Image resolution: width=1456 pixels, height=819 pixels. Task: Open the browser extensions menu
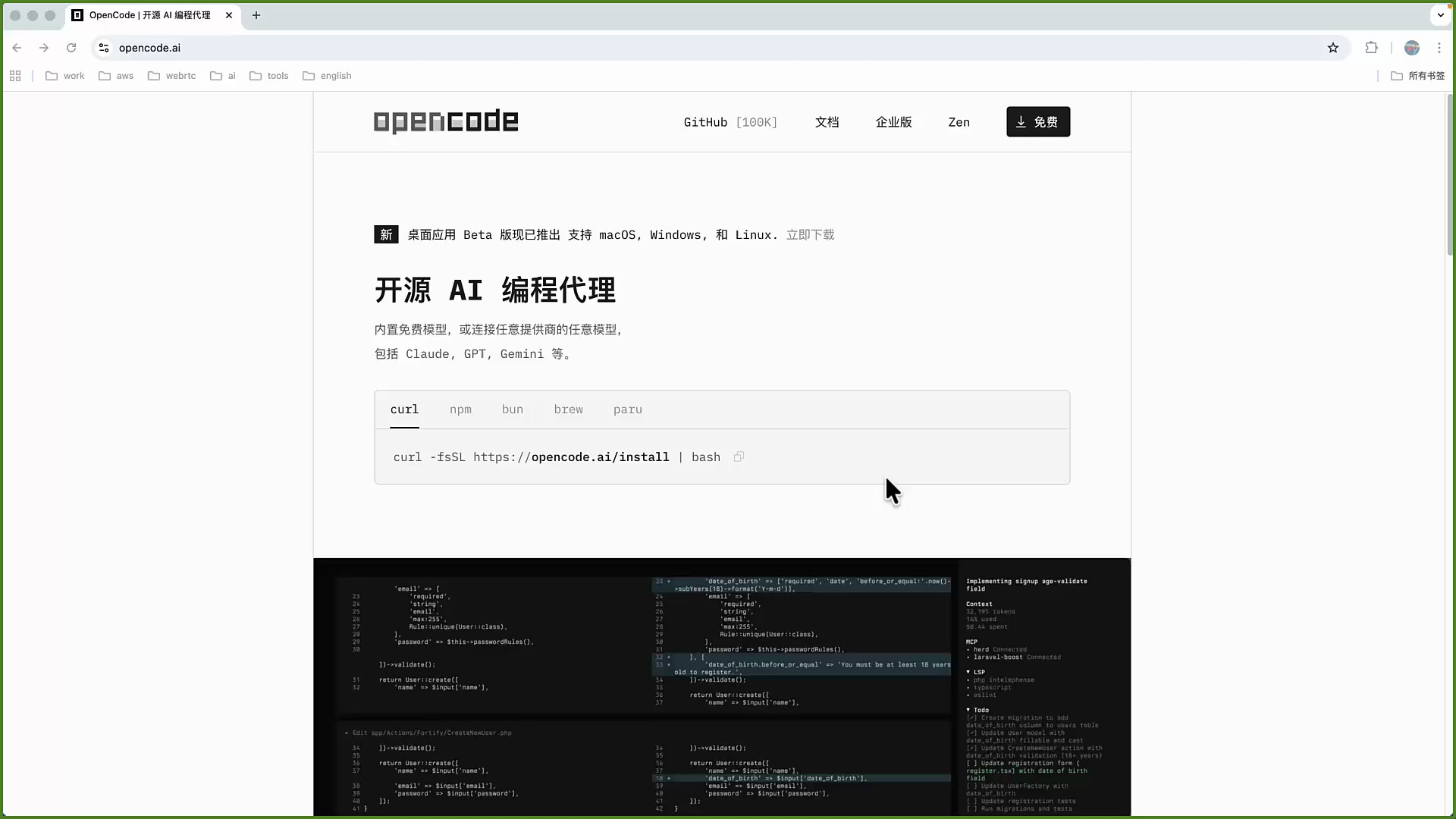(1371, 48)
